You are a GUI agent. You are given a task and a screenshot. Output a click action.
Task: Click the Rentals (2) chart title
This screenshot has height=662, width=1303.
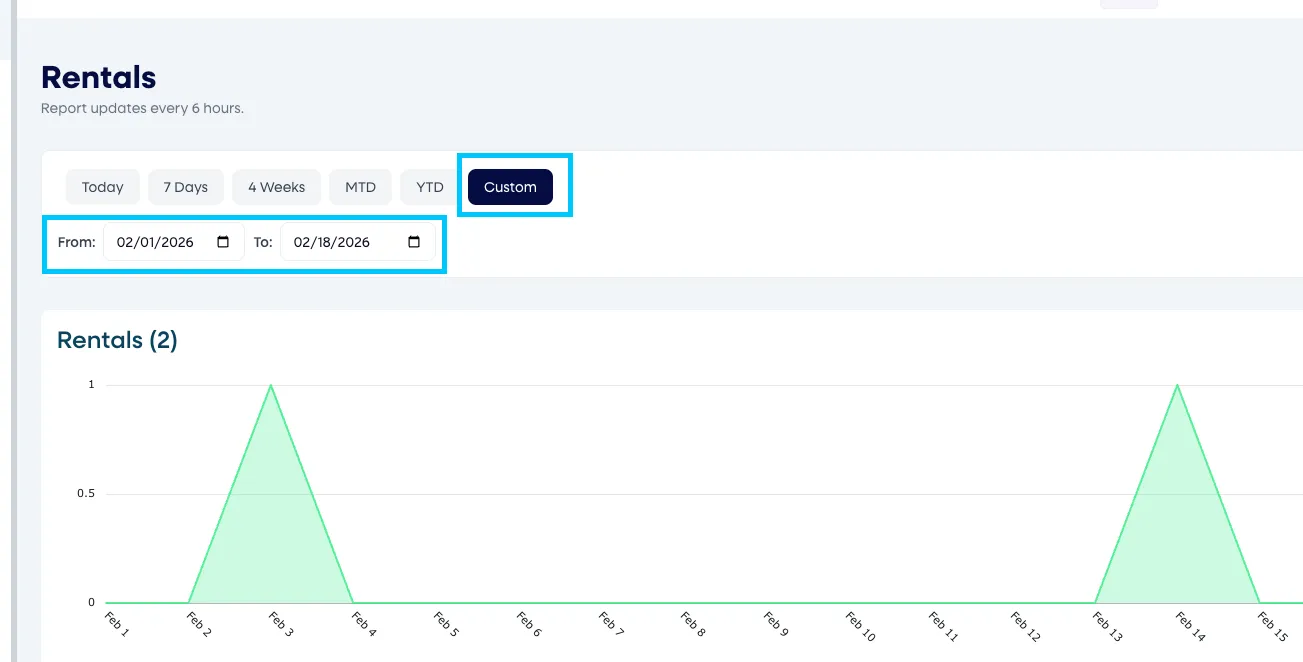point(117,340)
